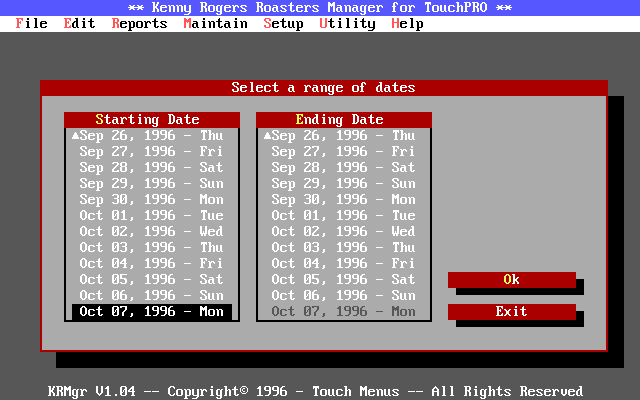The image size is (640, 400).
Task: Open the Maintain menu
Action: tap(216, 24)
